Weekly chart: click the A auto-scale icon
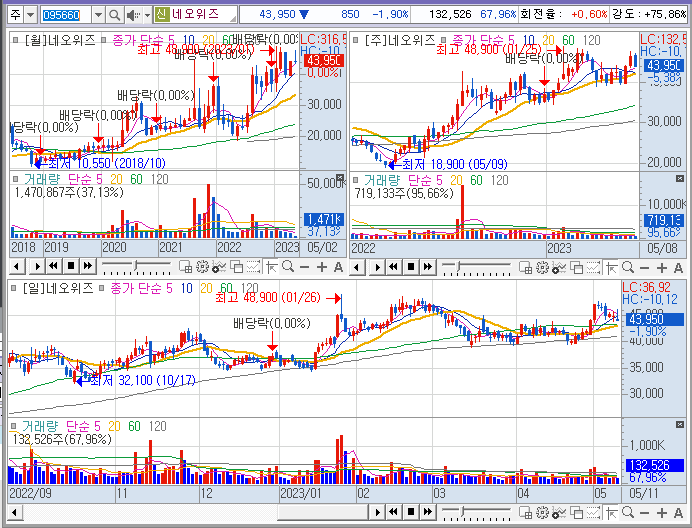This screenshot has width=692, height=528. [x=678, y=268]
